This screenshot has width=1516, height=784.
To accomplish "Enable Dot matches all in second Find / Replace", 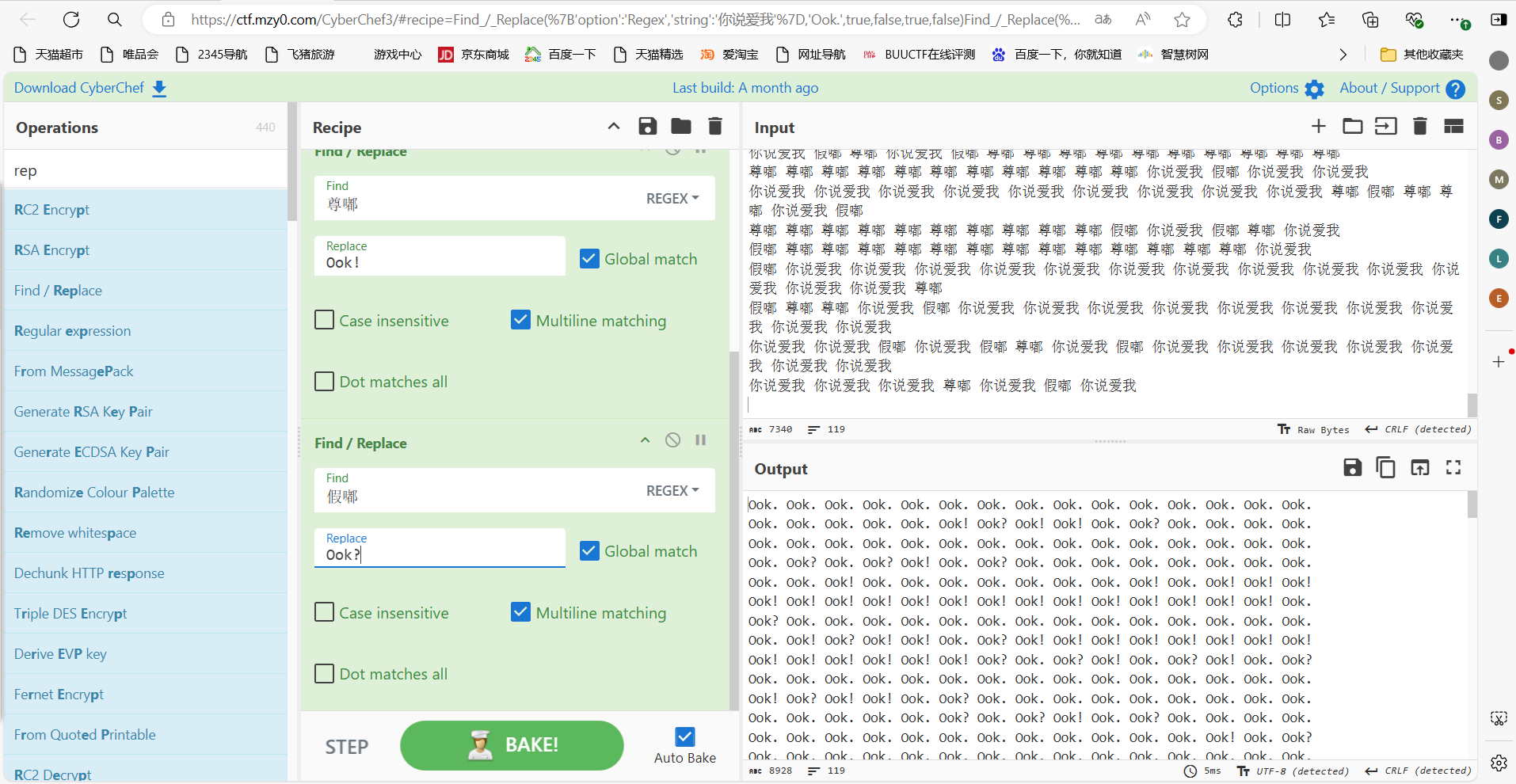I will pos(324,674).
